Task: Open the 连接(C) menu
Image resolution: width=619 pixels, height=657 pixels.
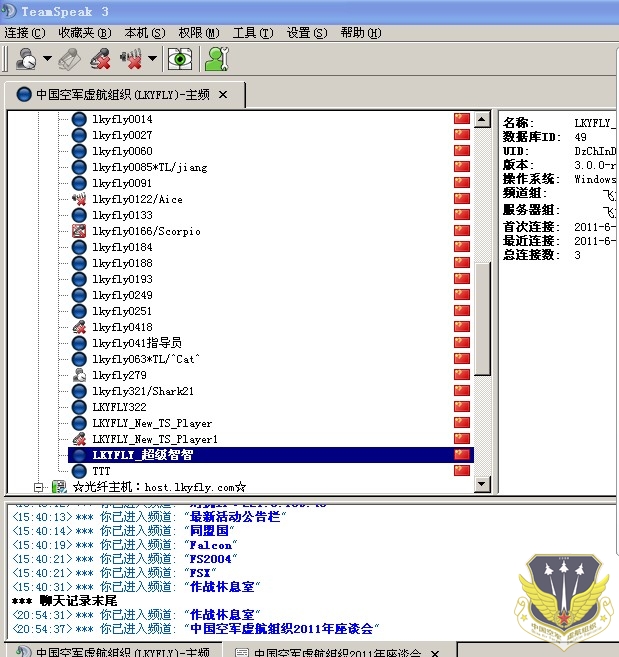Action: point(25,33)
